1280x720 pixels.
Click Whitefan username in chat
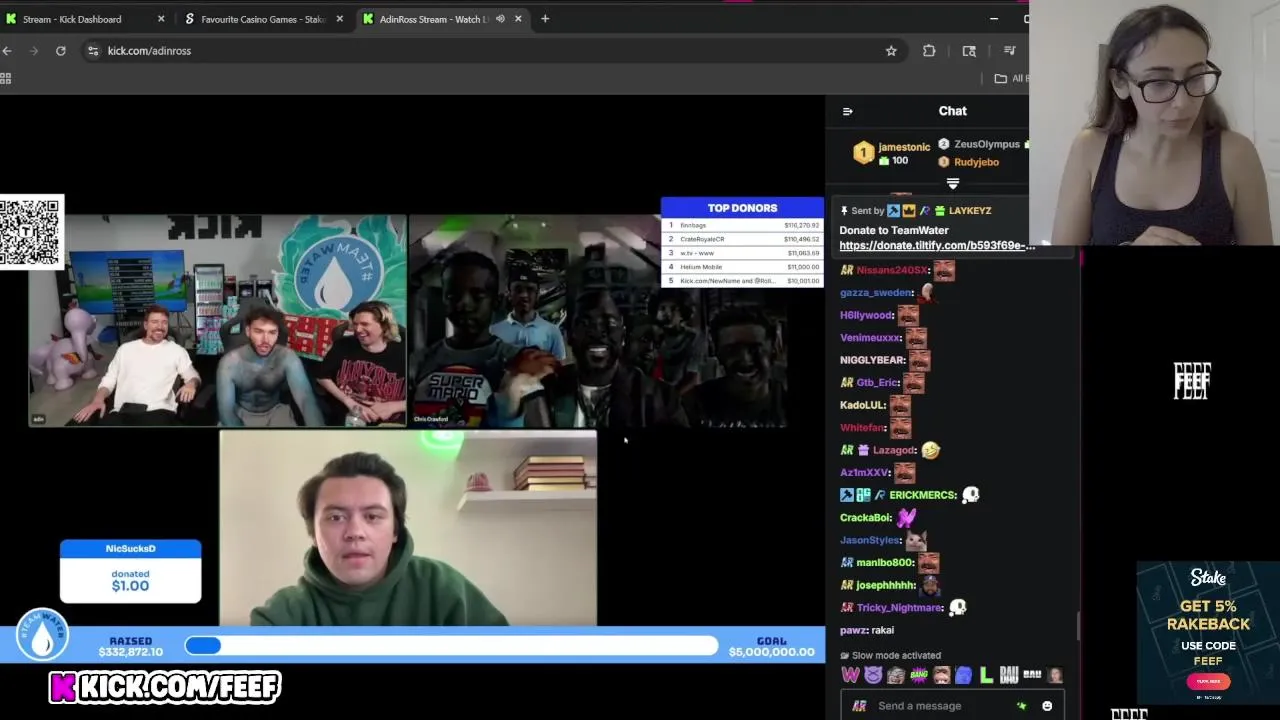pos(863,428)
